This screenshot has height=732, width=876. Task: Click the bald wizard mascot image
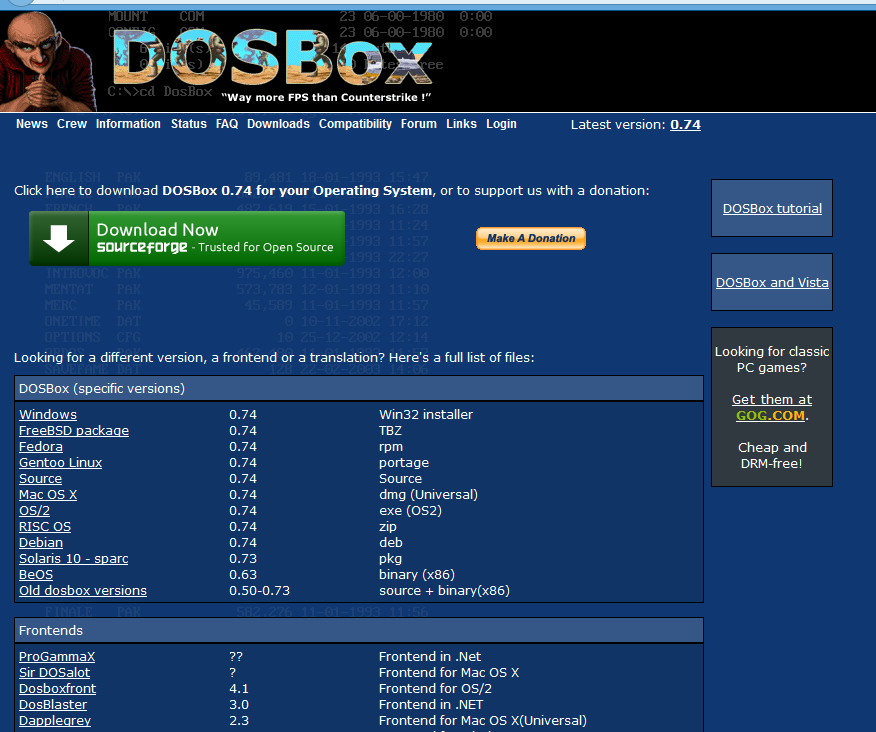click(47, 61)
